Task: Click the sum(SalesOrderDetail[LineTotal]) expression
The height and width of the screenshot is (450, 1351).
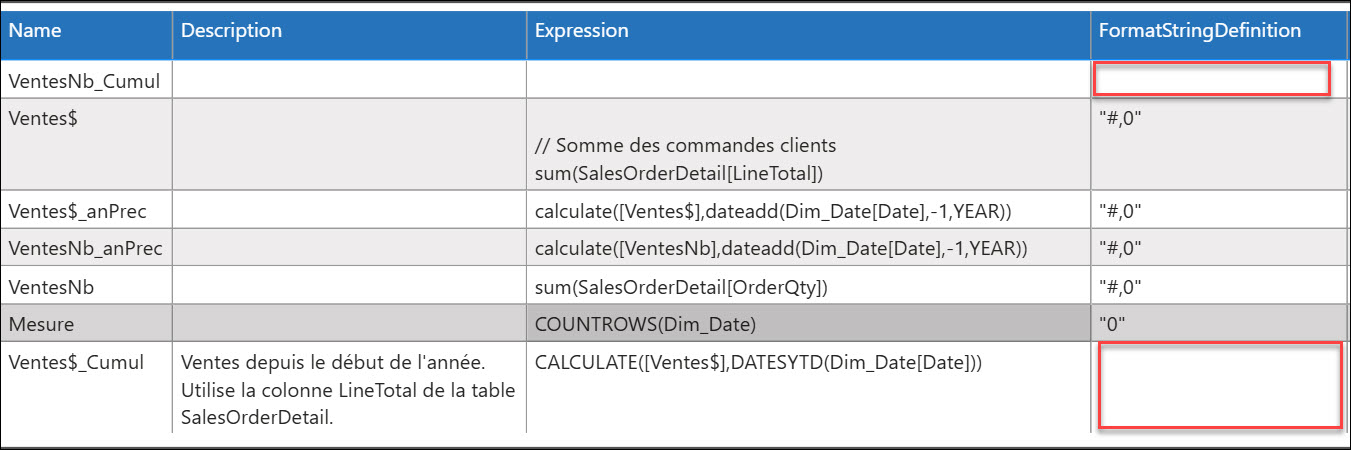Action: pyautogui.click(x=679, y=173)
